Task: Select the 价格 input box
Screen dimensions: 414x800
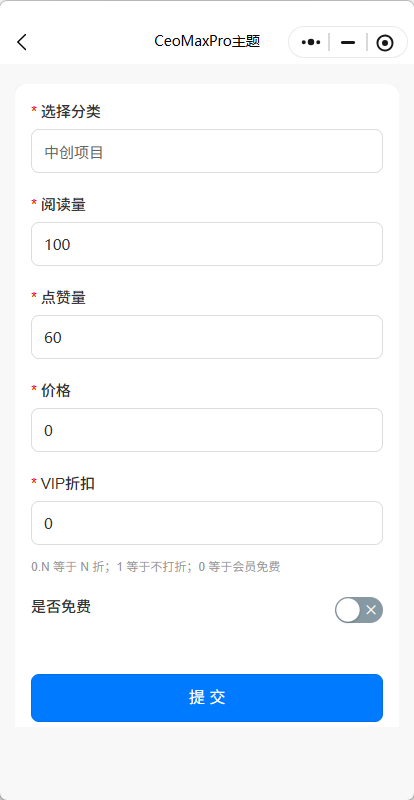Action: click(207, 430)
